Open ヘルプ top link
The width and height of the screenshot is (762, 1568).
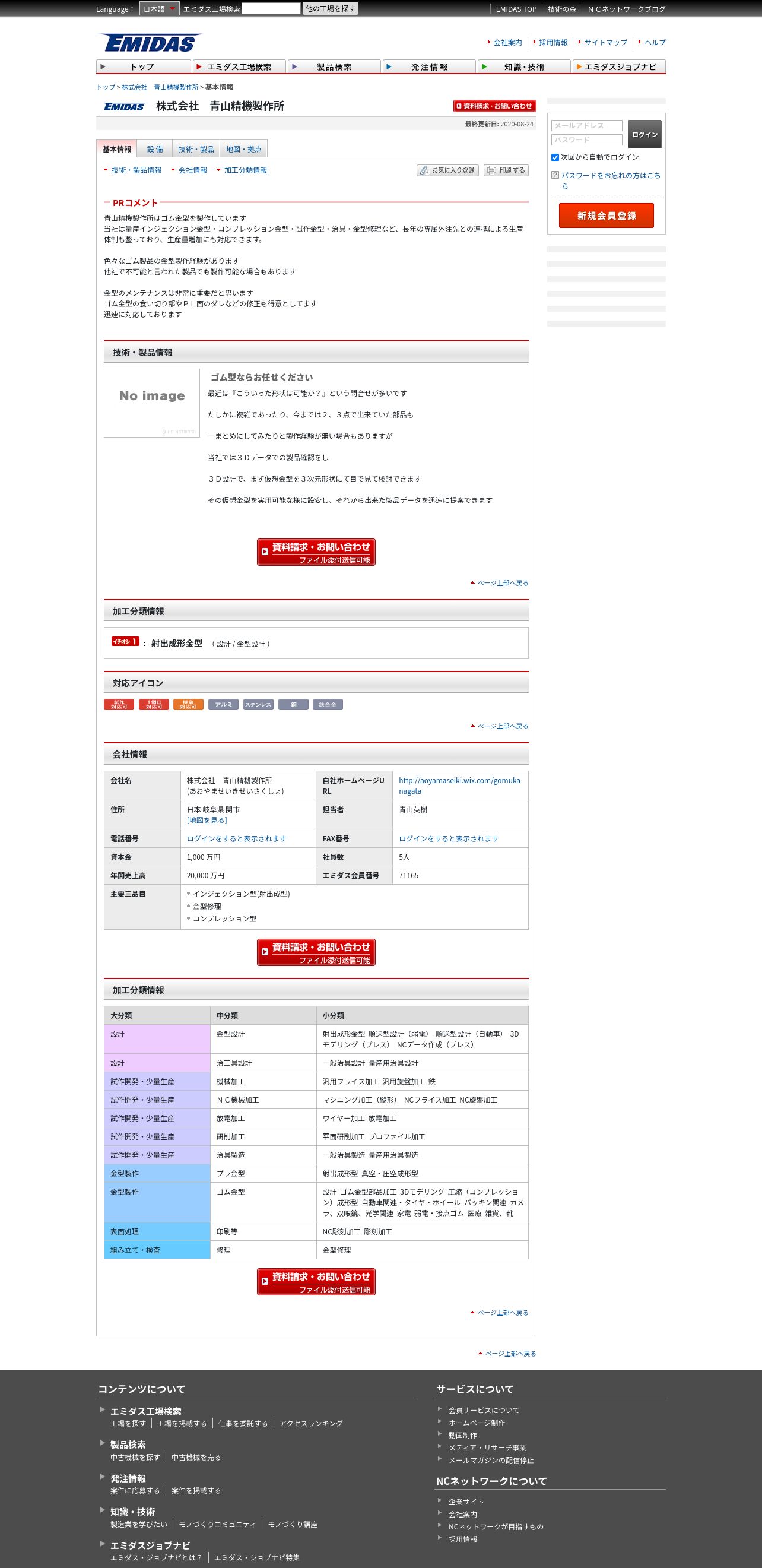click(x=655, y=43)
